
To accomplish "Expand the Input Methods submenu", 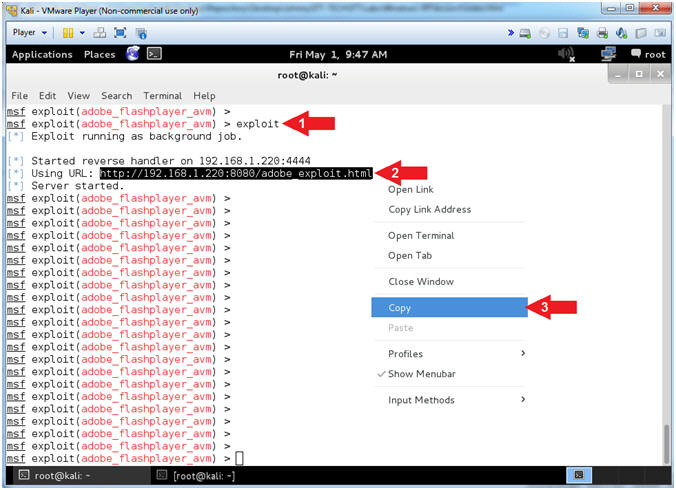I will pyautogui.click(x=449, y=400).
